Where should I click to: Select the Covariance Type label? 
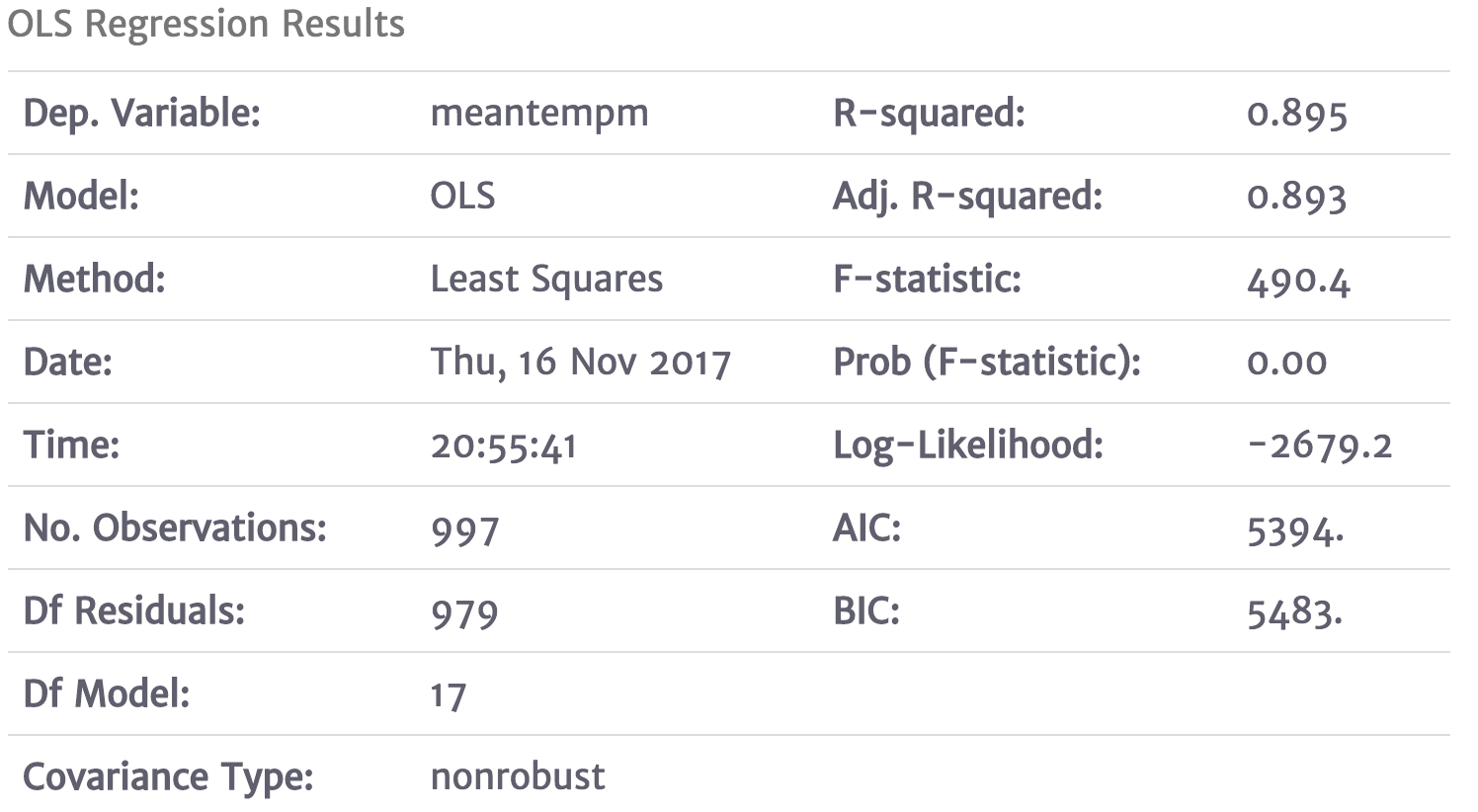(168, 777)
